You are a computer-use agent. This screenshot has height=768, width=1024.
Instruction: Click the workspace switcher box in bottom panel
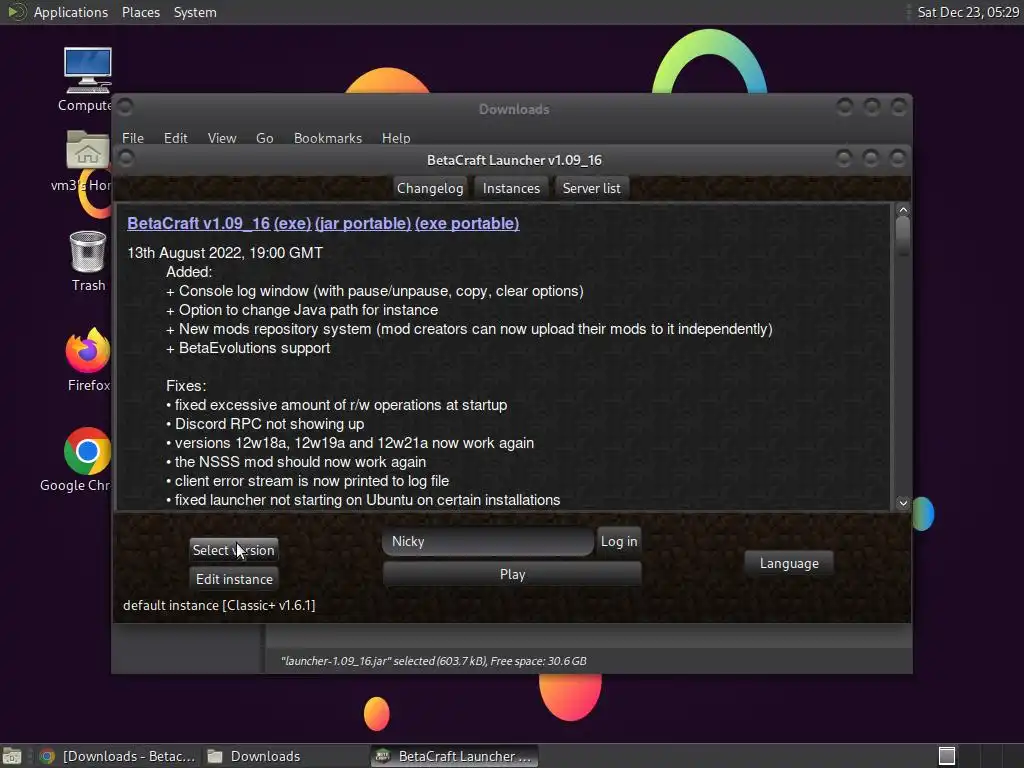(947, 756)
